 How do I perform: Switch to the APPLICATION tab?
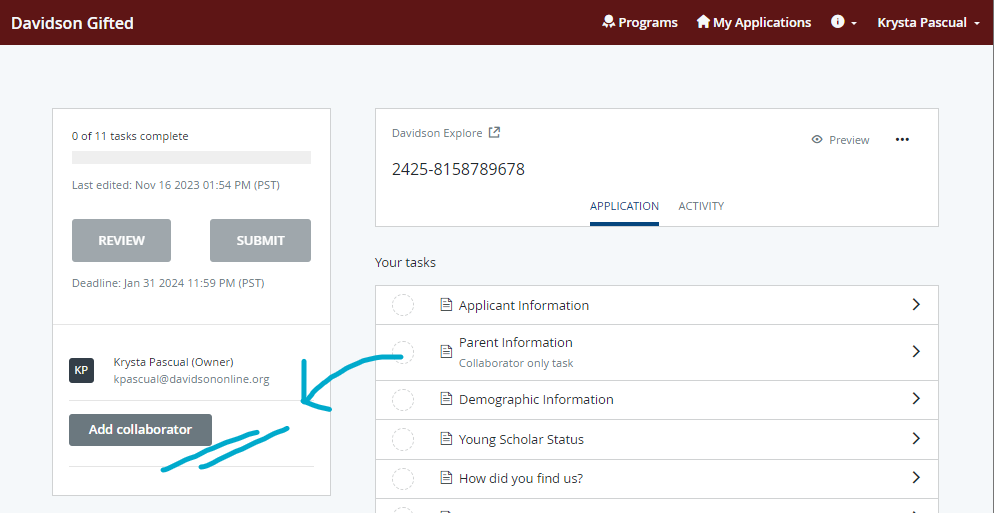pyautogui.click(x=624, y=206)
